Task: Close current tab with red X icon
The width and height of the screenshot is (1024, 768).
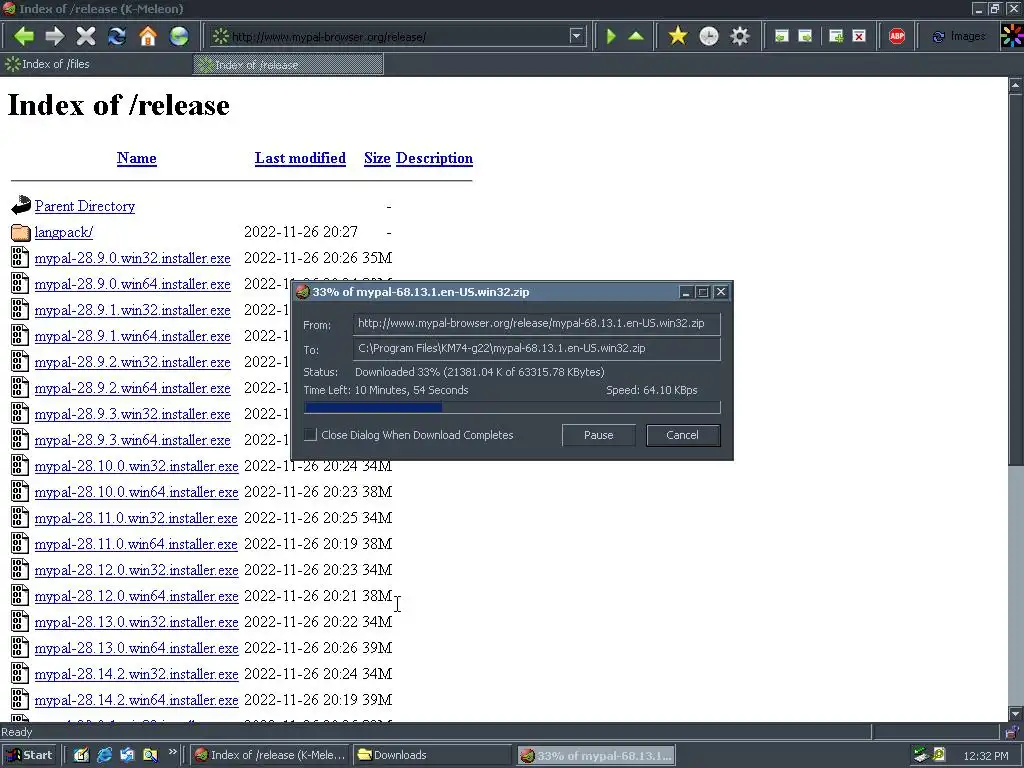Action: [859, 36]
